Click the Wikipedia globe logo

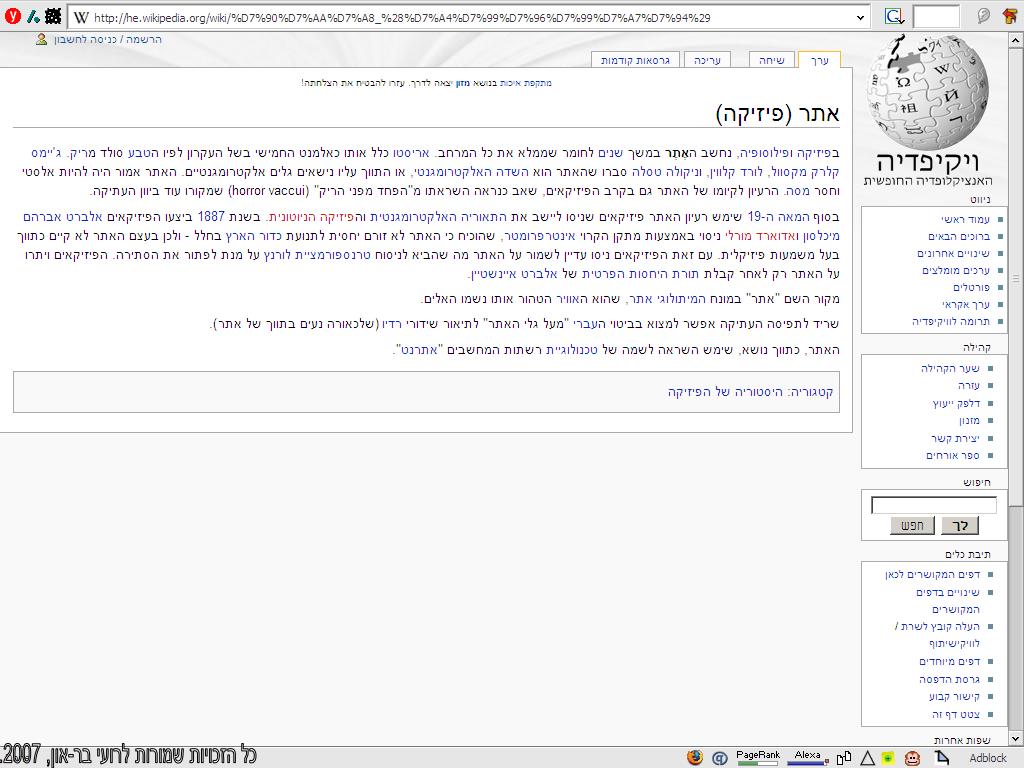coord(927,93)
